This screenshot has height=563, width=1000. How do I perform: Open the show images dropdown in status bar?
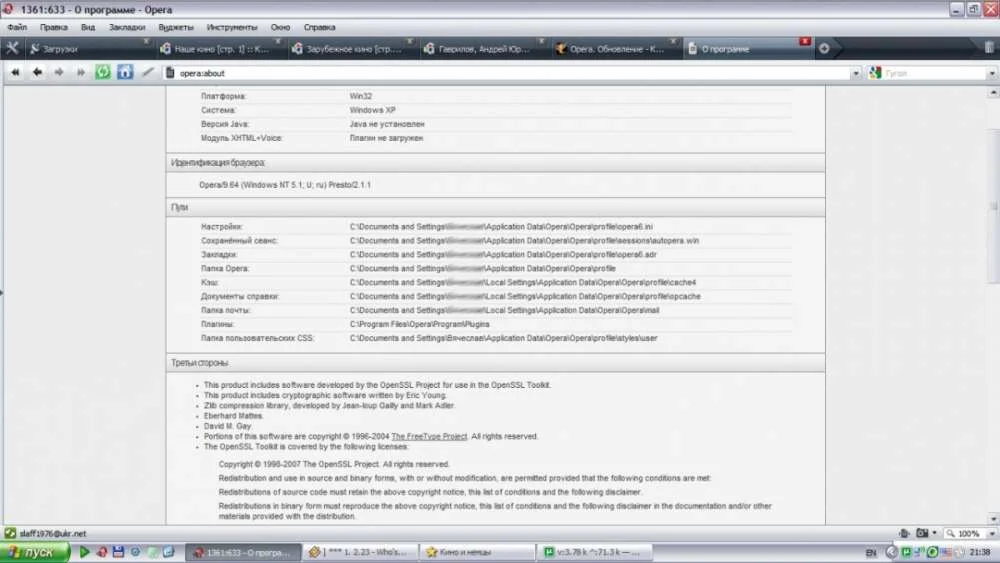(x=934, y=533)
